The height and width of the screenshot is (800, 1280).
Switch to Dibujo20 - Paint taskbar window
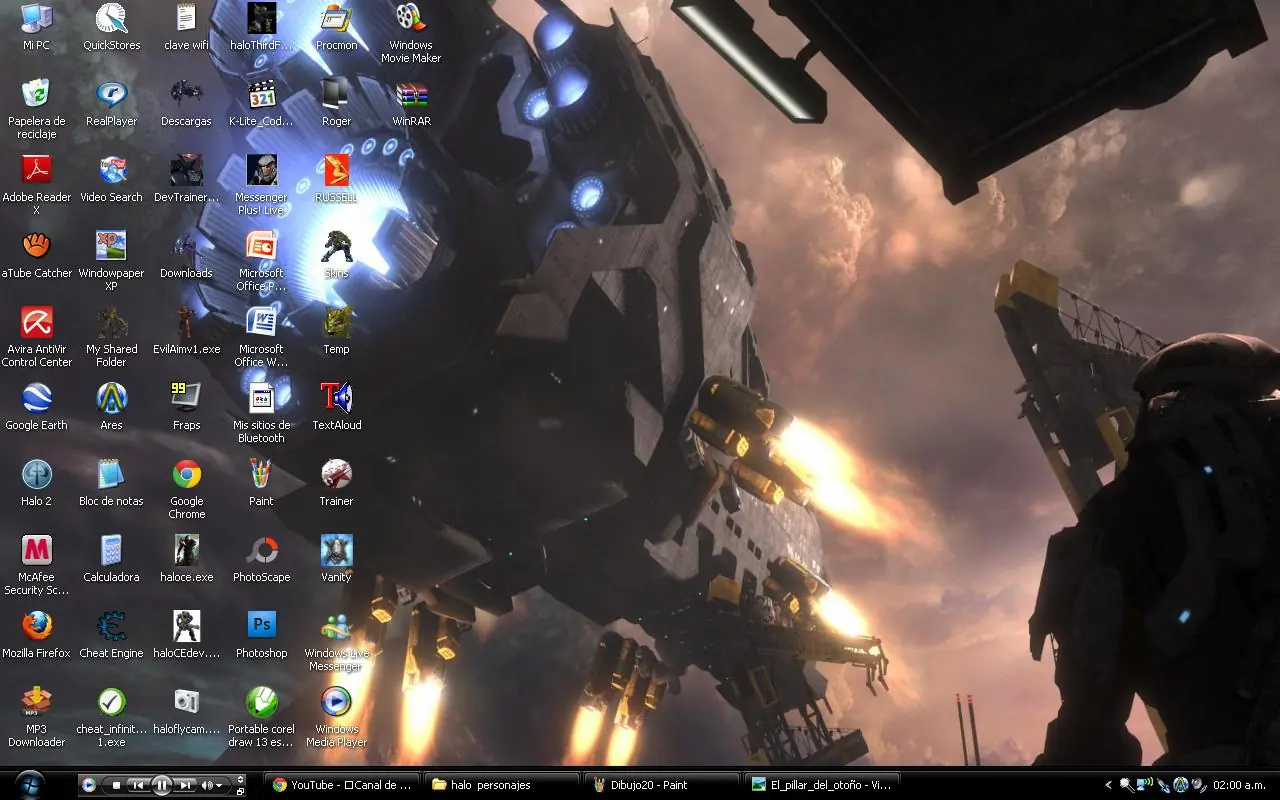coord(662,785)
